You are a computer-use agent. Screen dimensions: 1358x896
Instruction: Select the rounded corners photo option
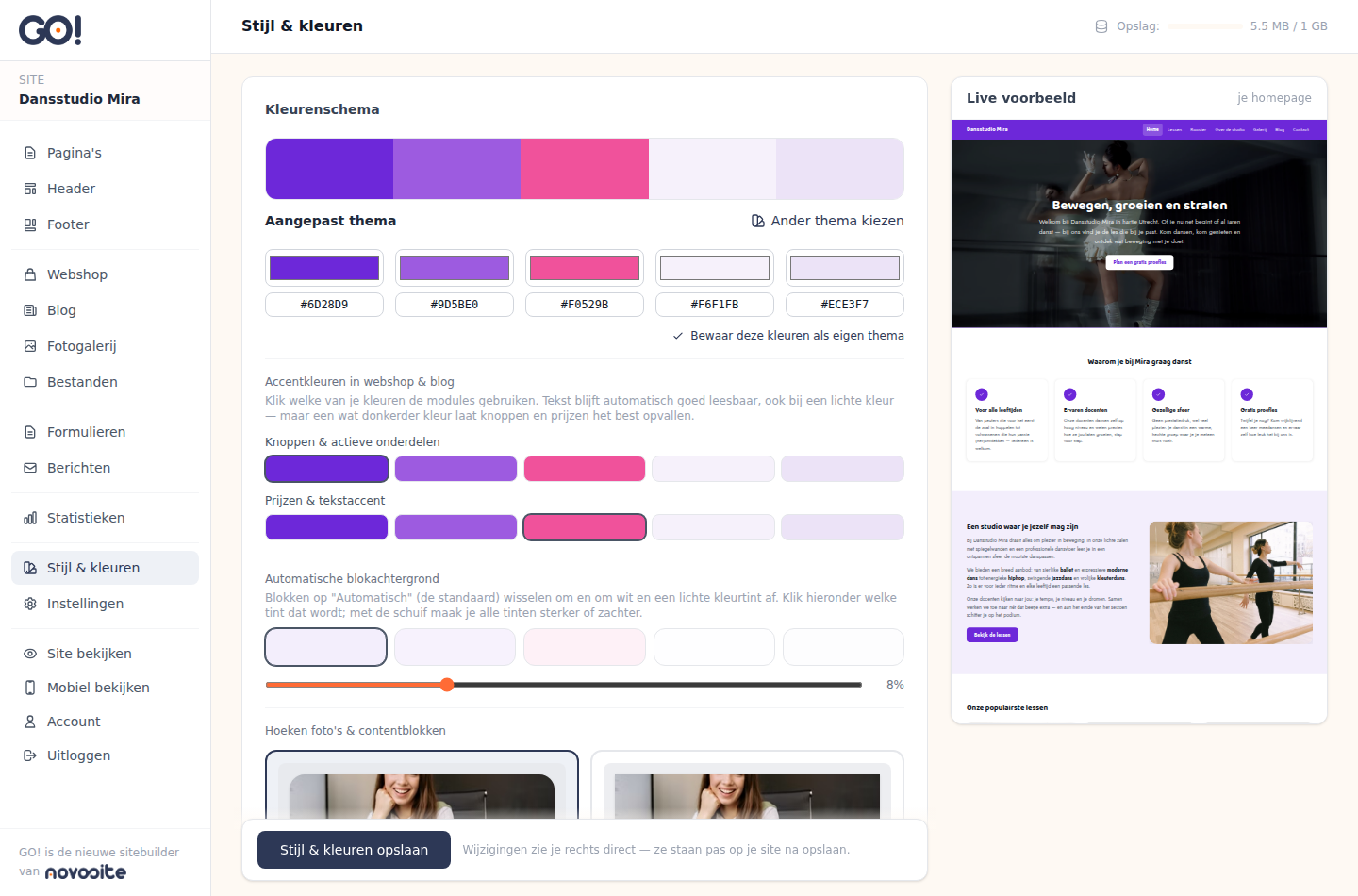pos(422,785)
